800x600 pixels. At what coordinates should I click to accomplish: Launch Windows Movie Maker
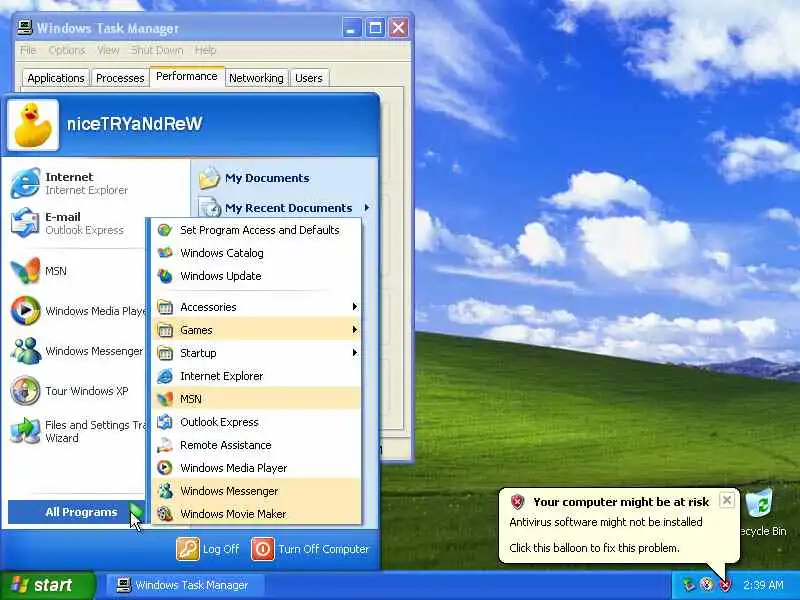[256, 514]
